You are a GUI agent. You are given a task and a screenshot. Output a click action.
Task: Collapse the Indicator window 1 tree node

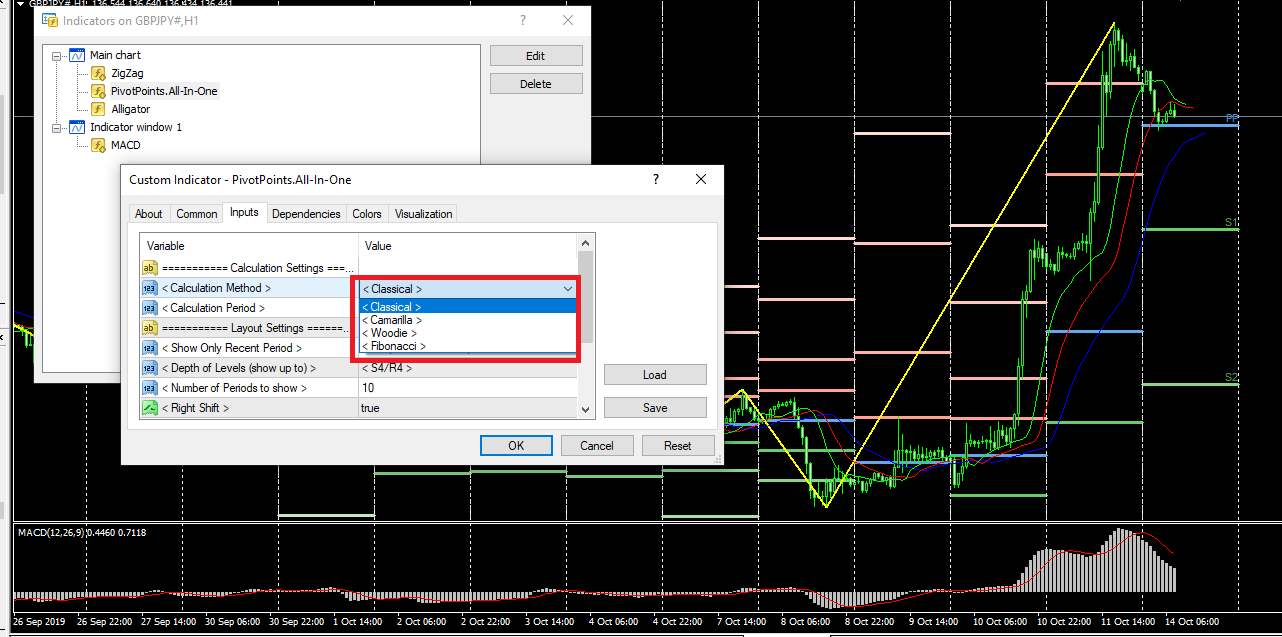(57, 128)
